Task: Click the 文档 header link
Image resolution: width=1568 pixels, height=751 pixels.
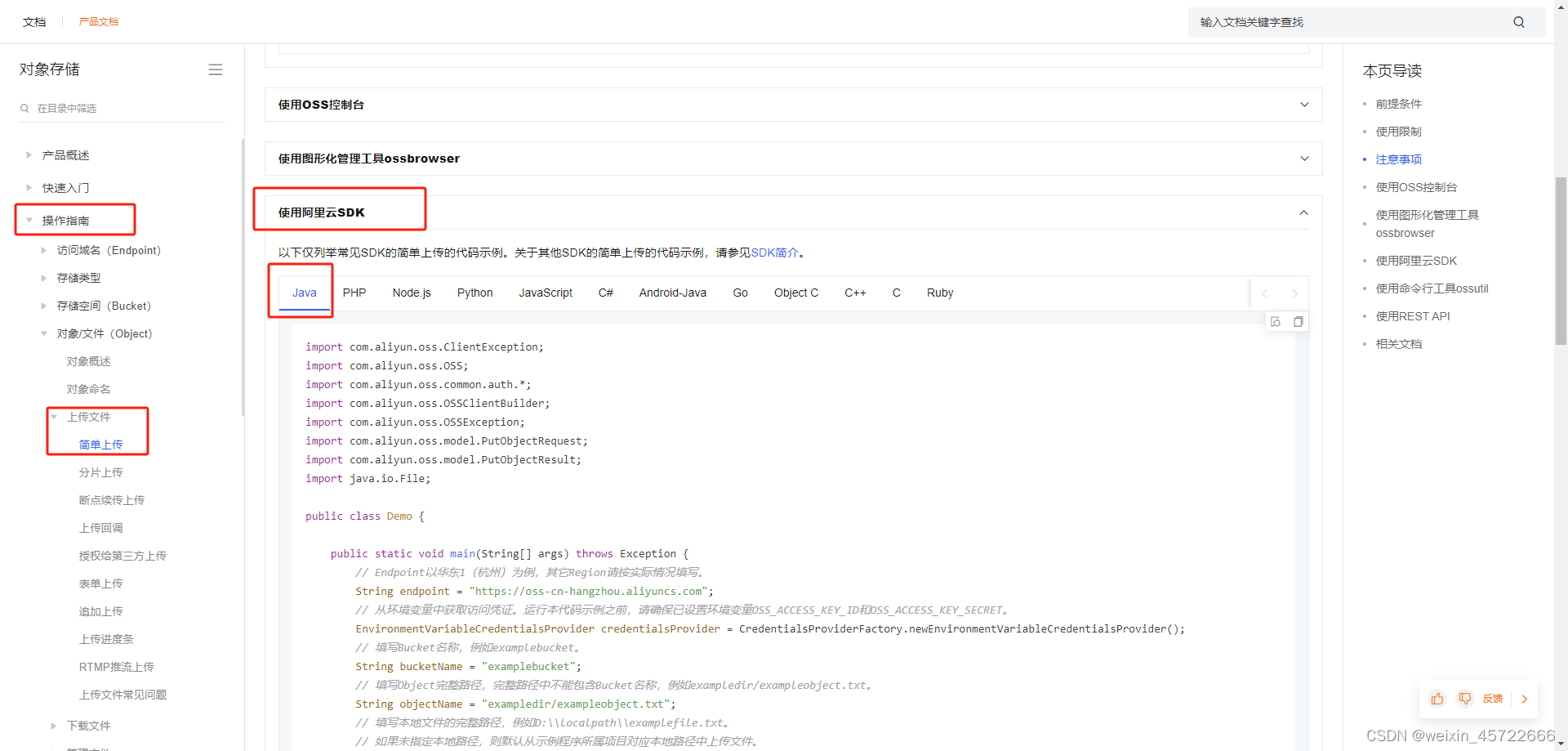Action: coord(34,22)
